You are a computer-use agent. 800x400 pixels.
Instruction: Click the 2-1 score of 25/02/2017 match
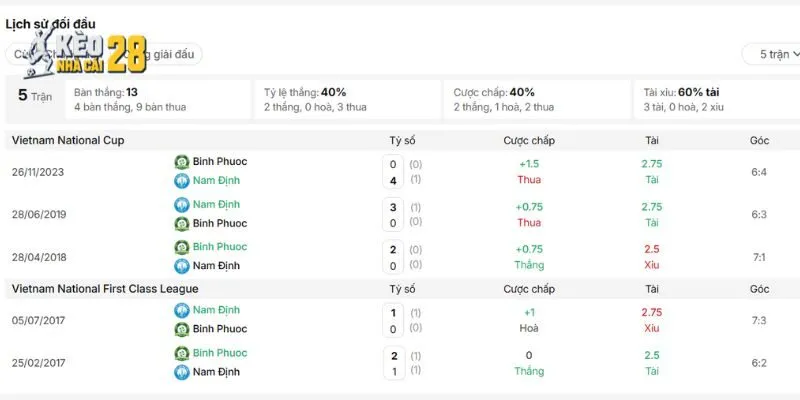393,363
